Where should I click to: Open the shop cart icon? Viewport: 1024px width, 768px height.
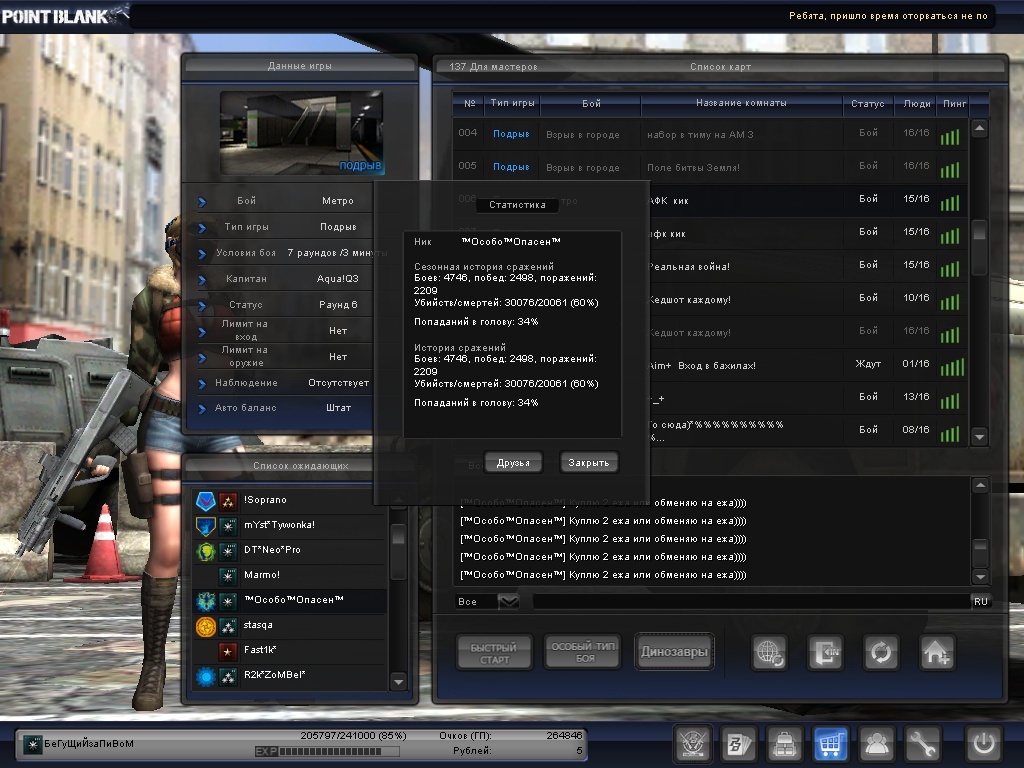[830, 743]
